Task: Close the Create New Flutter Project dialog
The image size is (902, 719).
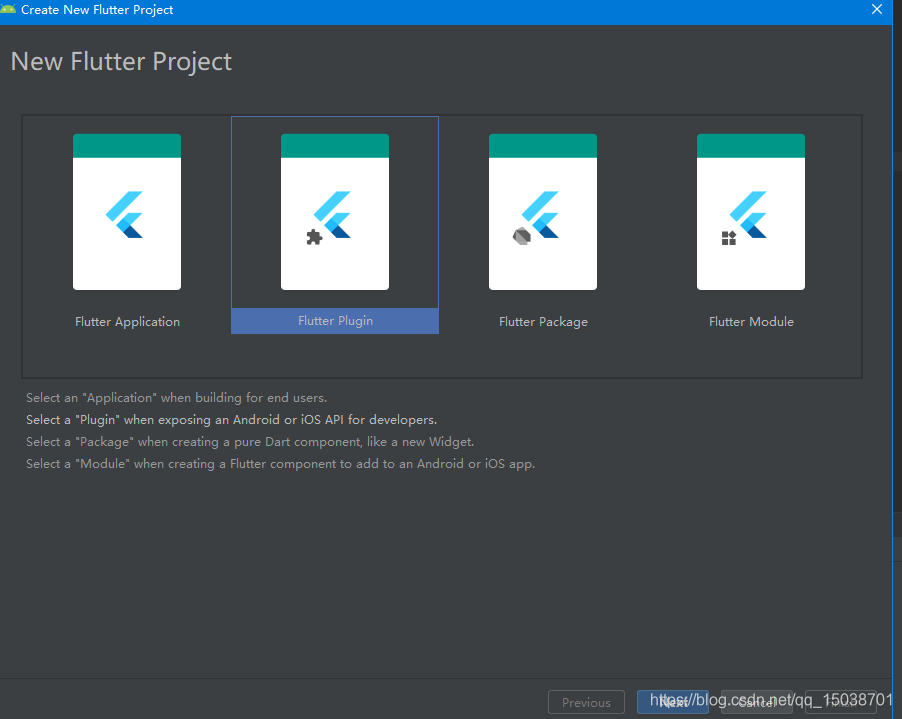Action: pos(877,9)
